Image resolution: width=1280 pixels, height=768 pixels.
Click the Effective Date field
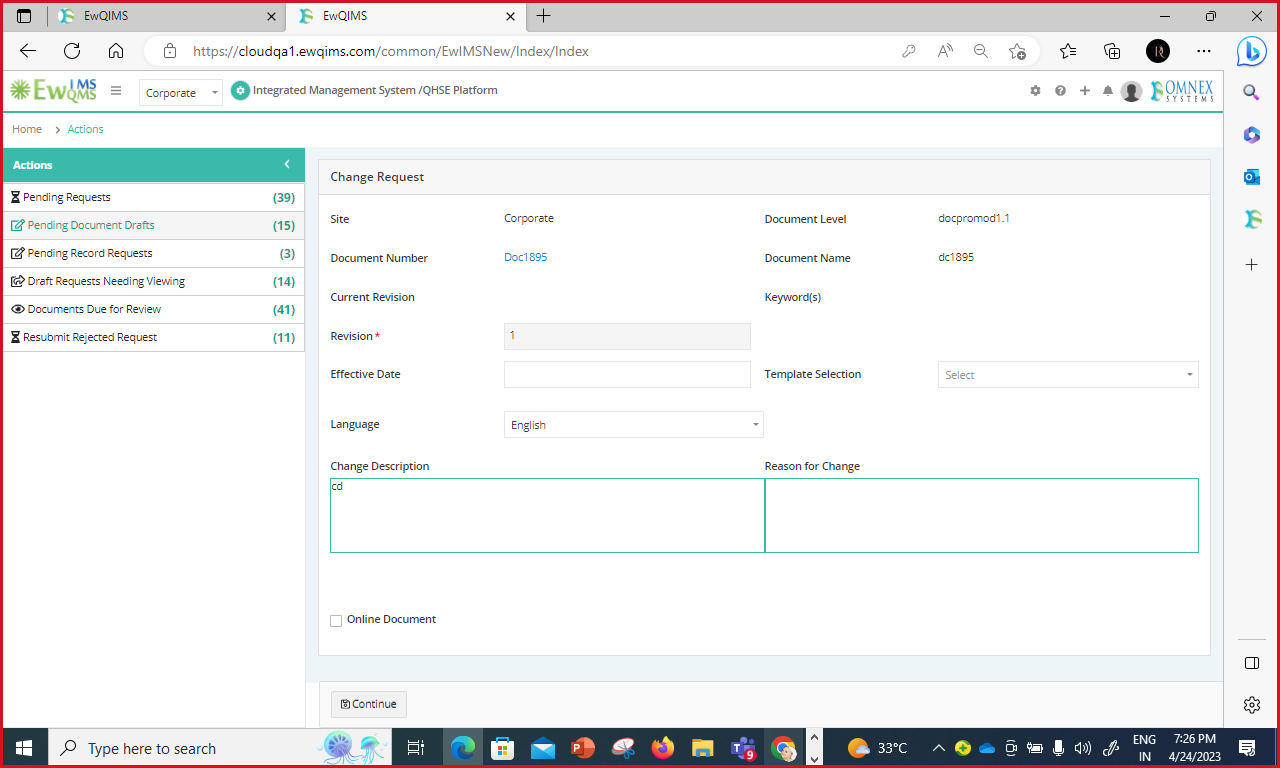627,374
